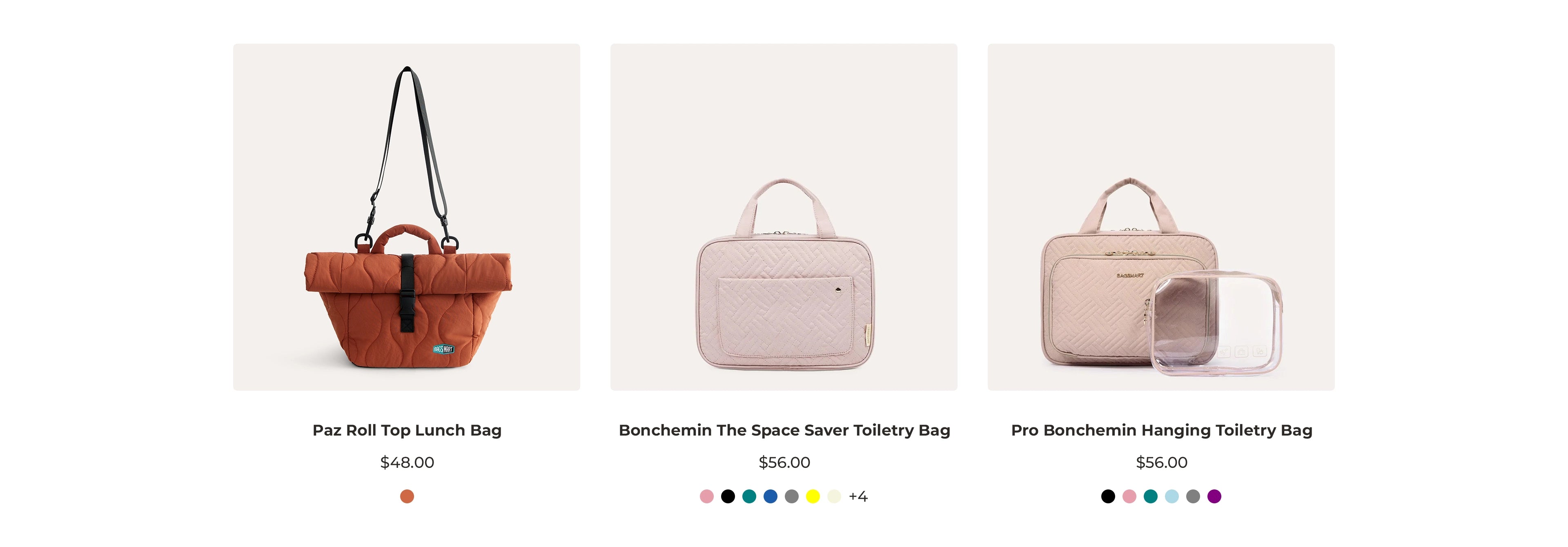Pick the gray swatch on Space Saver Bag
This screenshot has height=547, width=1568.
tap(792, 496)
